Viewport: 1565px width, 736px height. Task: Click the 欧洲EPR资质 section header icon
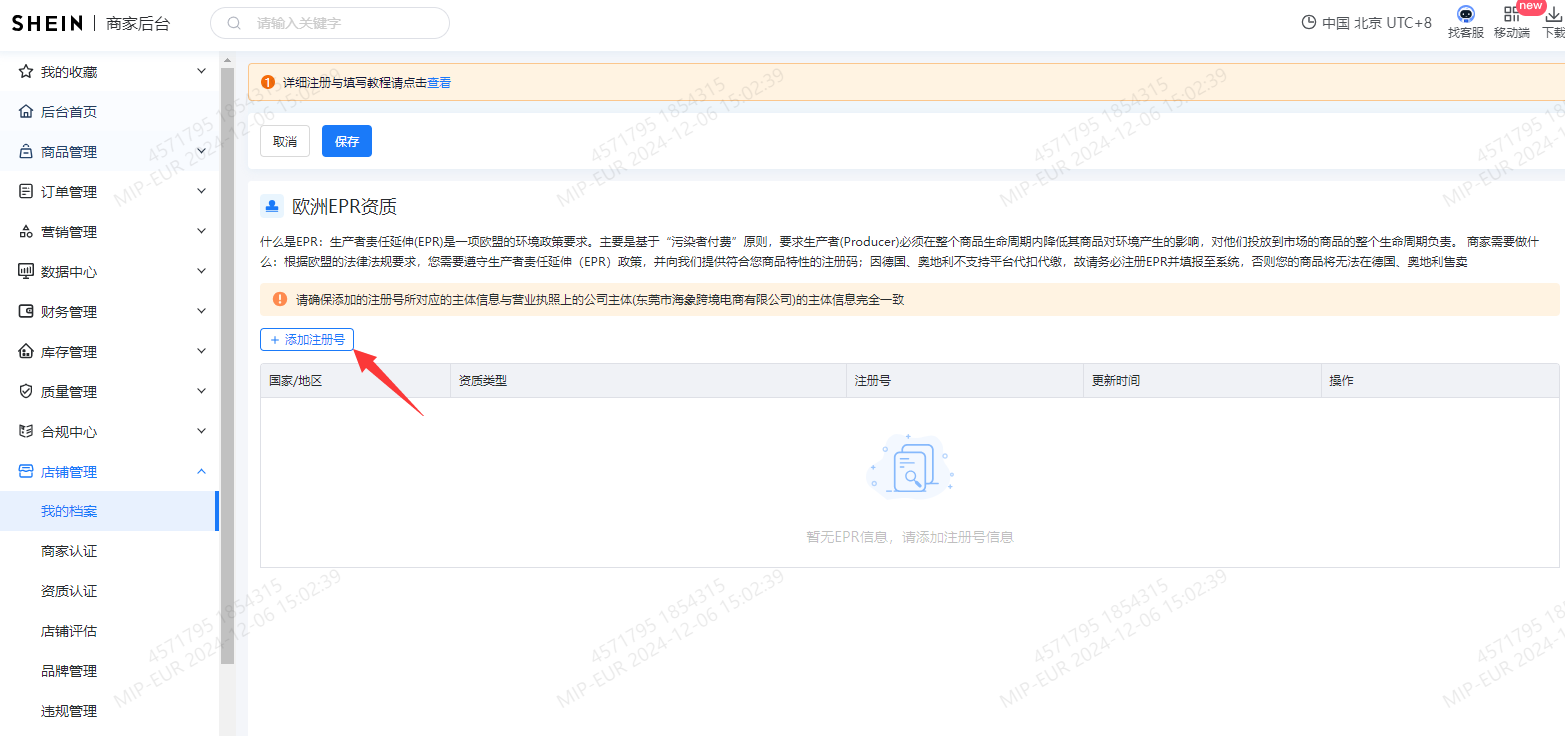[271, 206]
